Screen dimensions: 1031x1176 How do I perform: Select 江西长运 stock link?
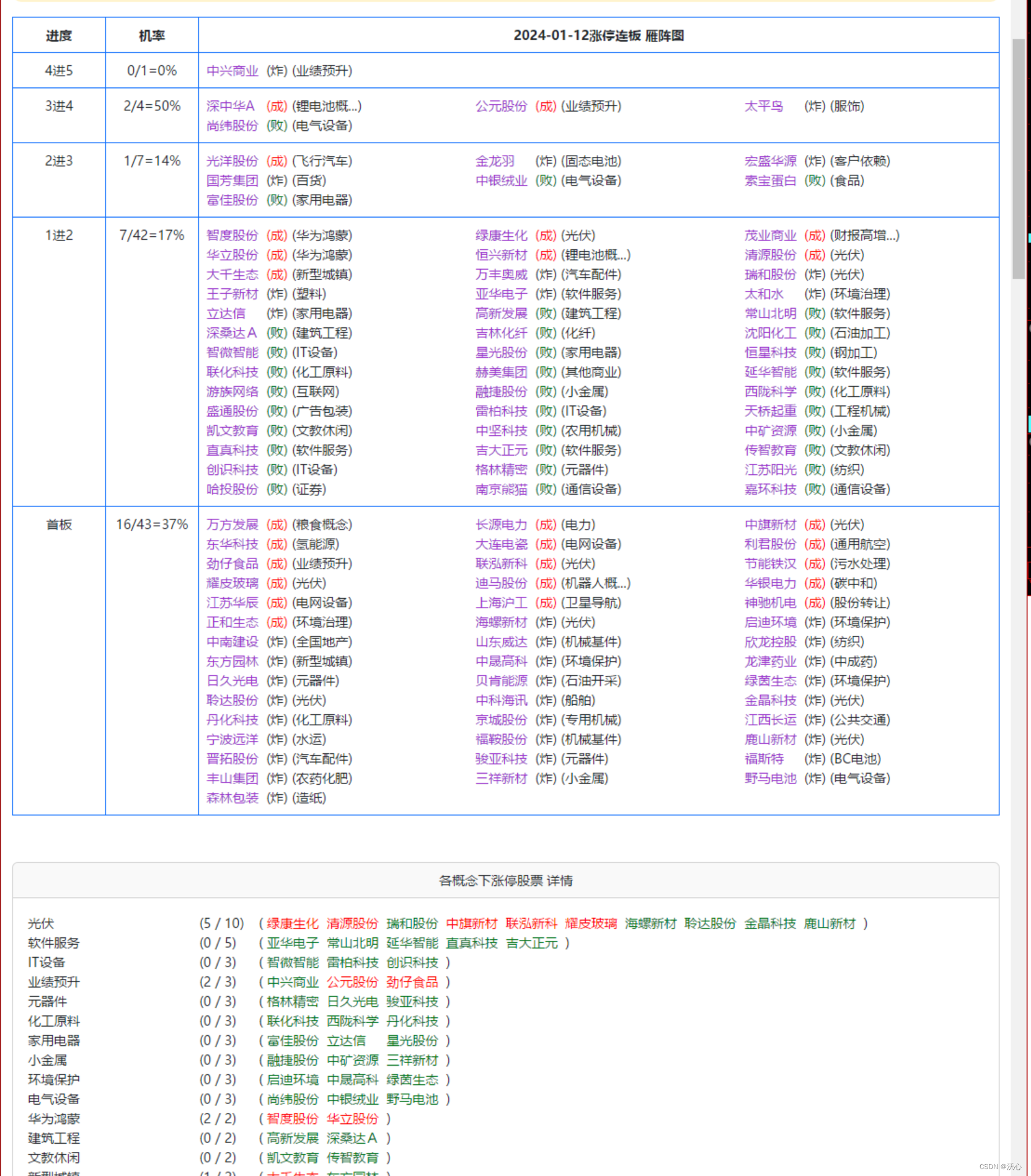coord(771,720)
